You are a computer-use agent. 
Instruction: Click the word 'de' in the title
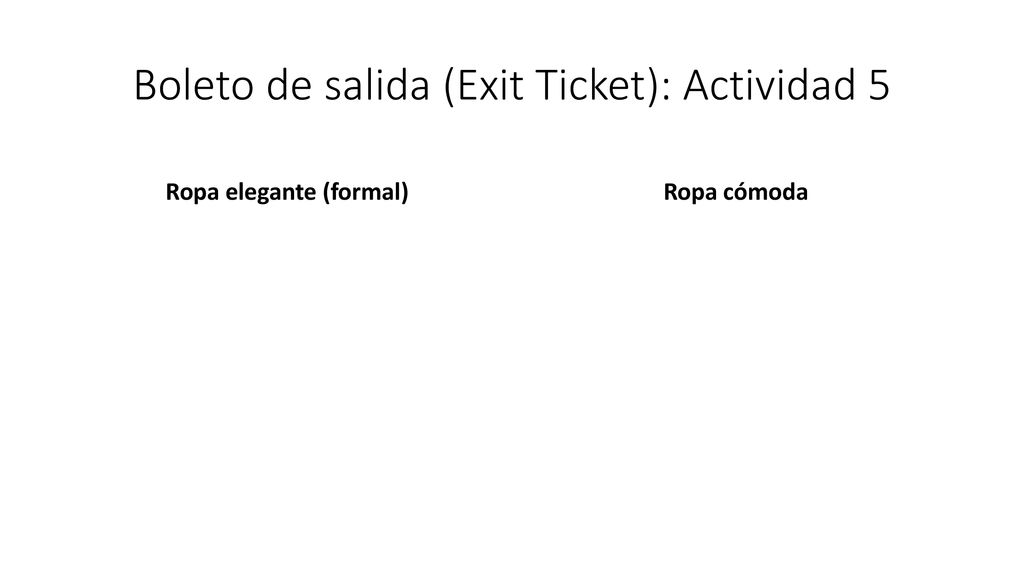289,86
